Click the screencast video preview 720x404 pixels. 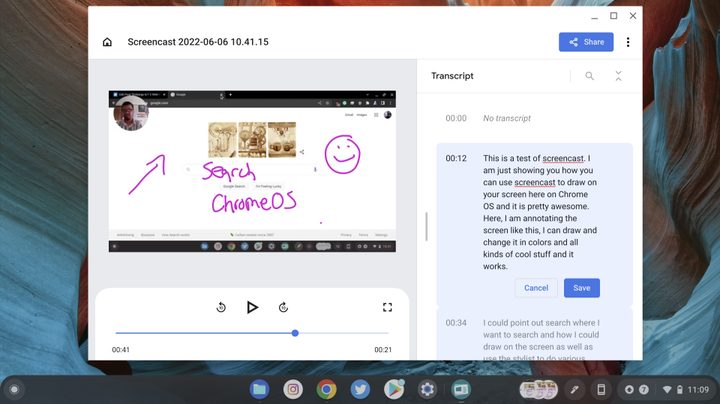point(252,171)
